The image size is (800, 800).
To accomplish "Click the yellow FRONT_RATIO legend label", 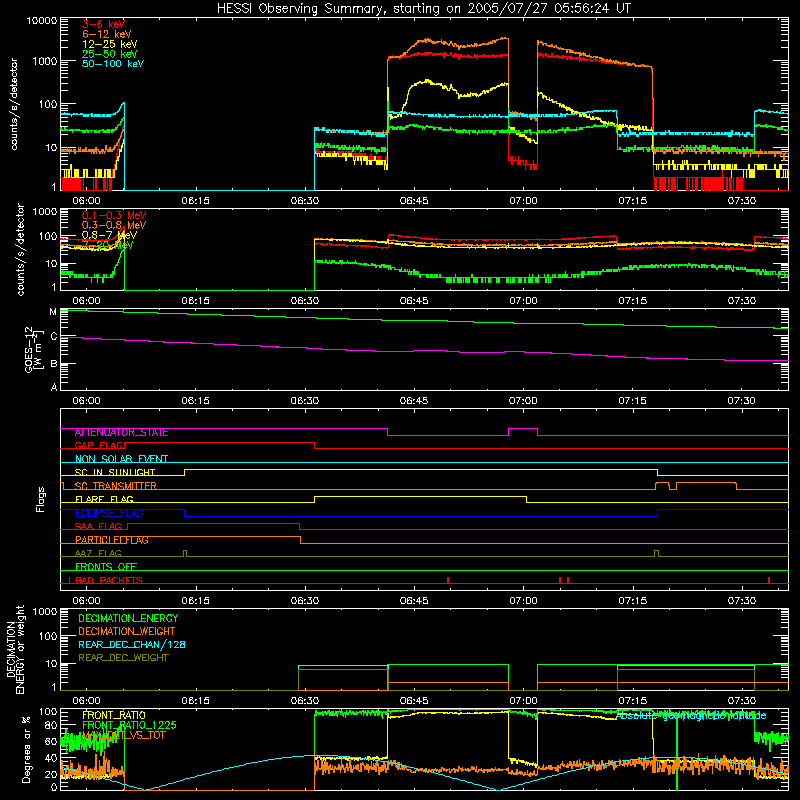I will [114, 716].
